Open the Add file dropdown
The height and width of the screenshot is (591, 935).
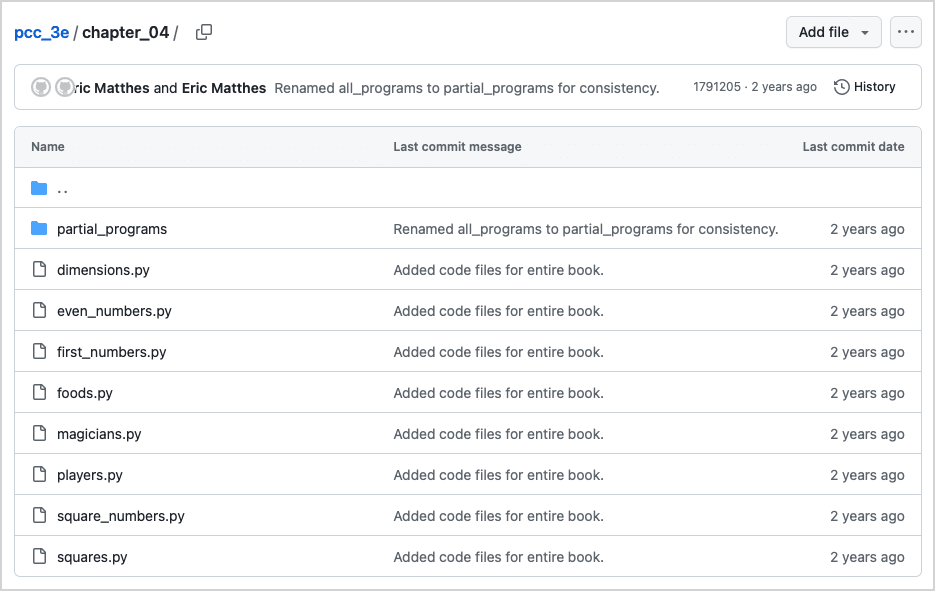coord(833,31)
